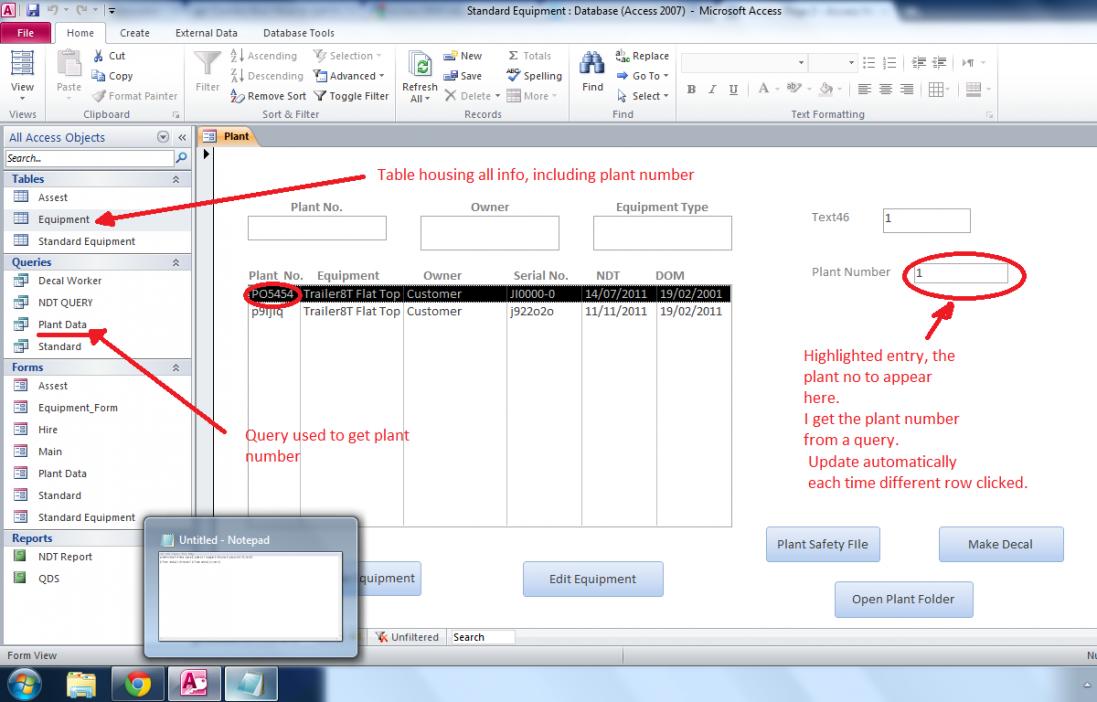Click the Plant Number text box
Image resolution: width=1097 pixels, height=702 pixels.
coord(961,273)
